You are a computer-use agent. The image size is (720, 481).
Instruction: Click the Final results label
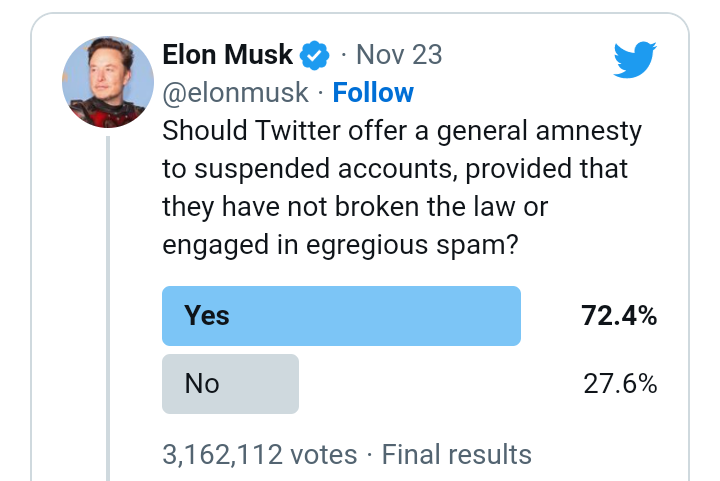[x=457, y=455]
